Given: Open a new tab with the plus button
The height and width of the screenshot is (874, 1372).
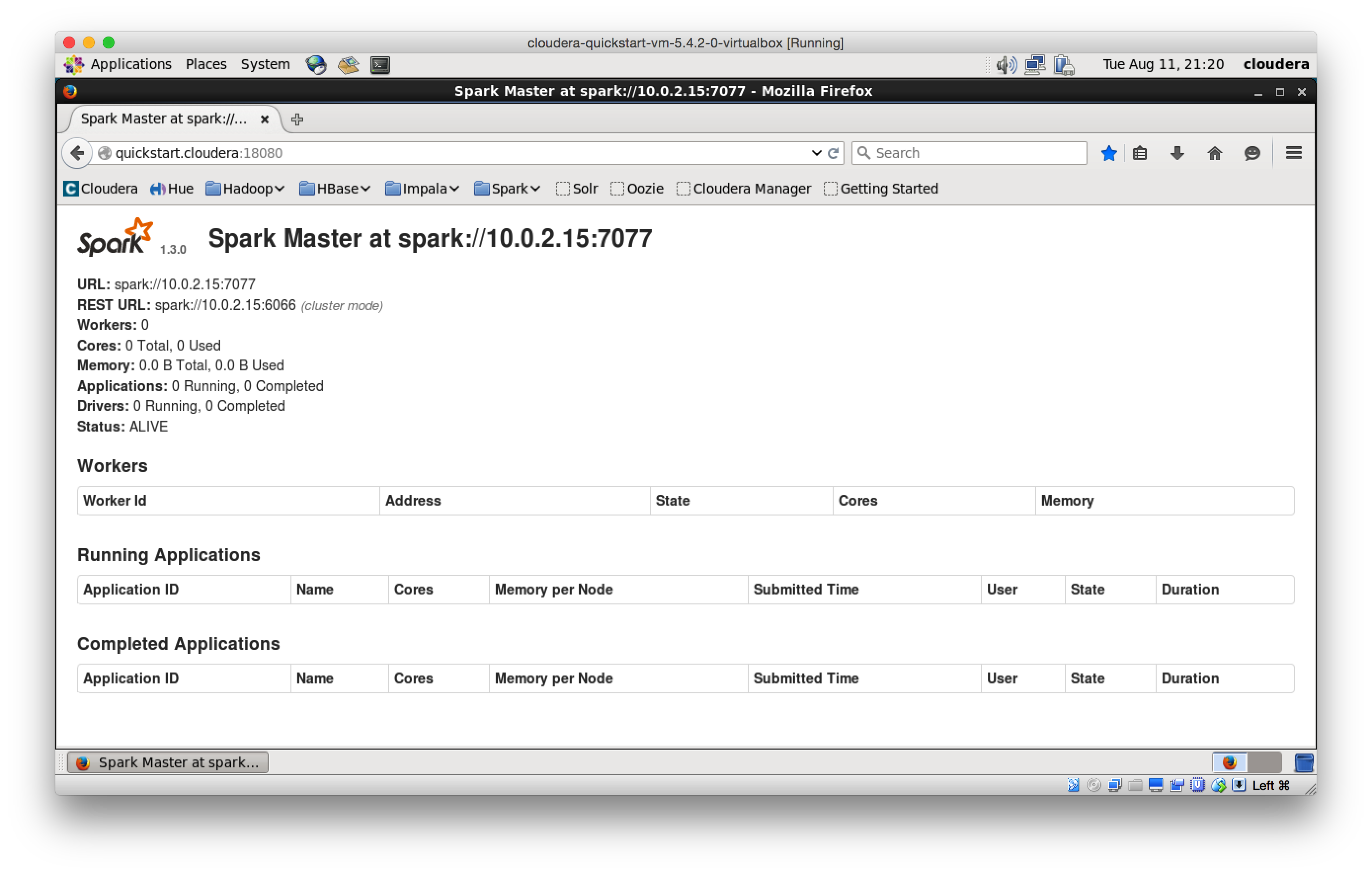Looking at the screenshot, I should click(297, 119).
